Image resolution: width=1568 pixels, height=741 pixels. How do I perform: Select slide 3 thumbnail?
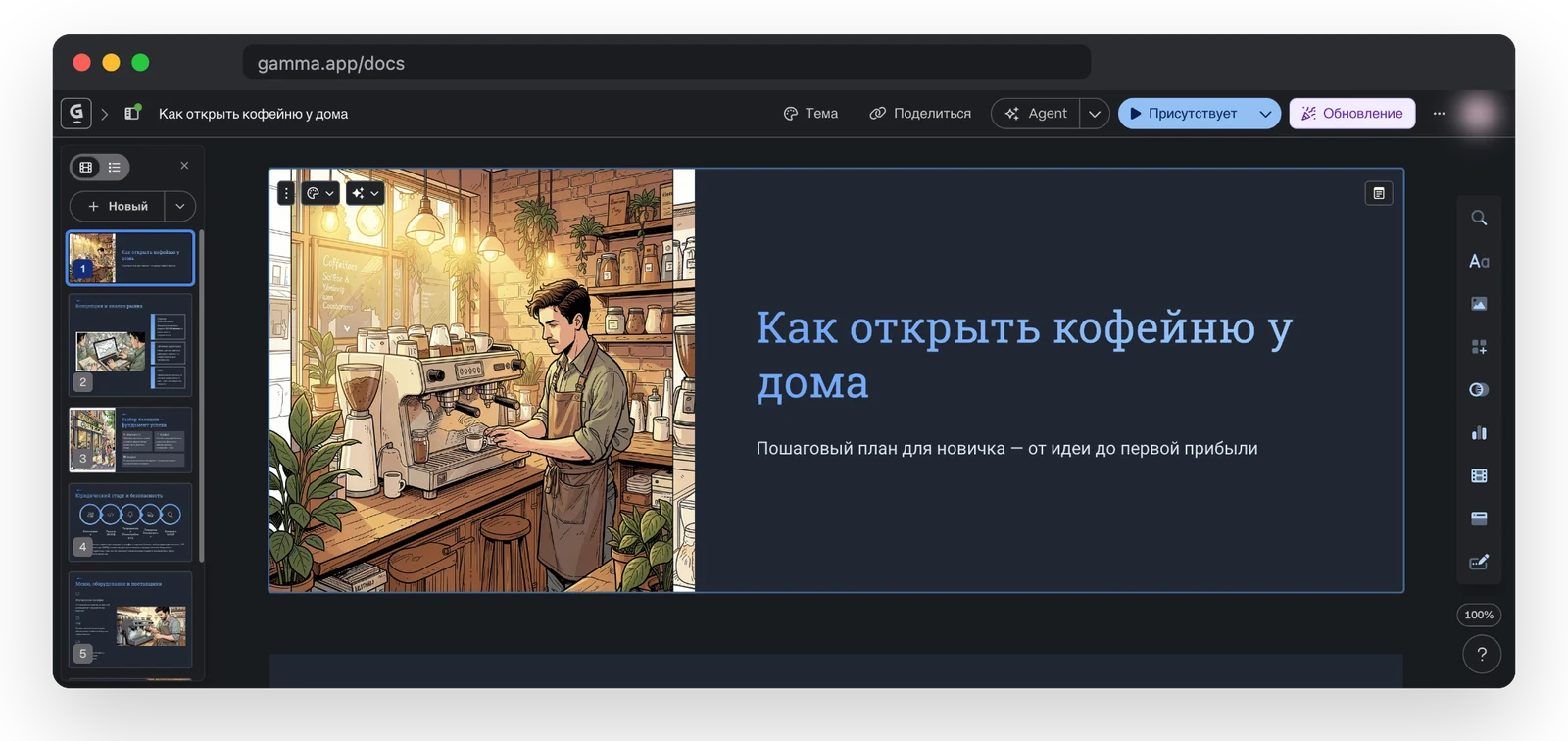[130, 440]
